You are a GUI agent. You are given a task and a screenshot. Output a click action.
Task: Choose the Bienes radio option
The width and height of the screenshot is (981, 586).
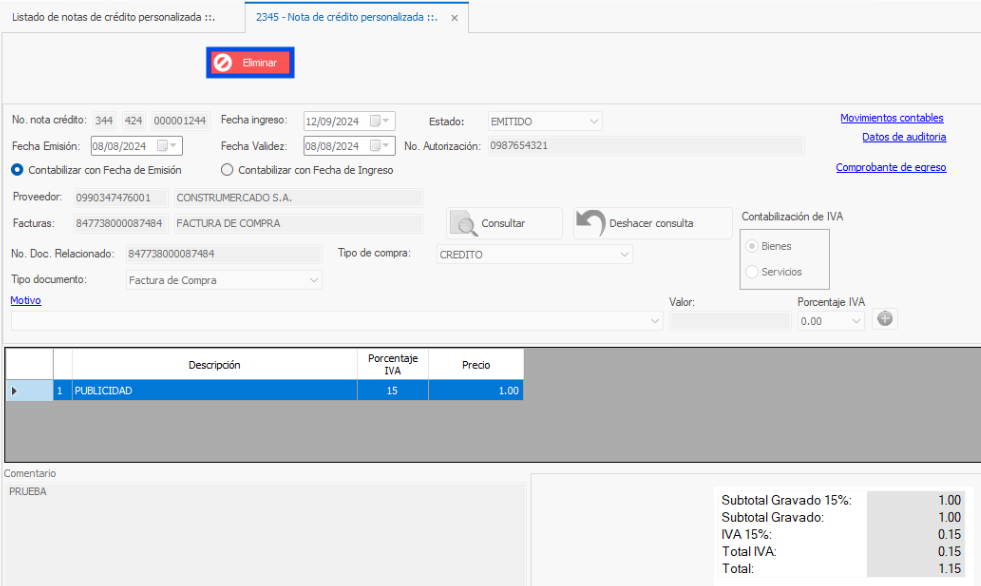(752, 246)
